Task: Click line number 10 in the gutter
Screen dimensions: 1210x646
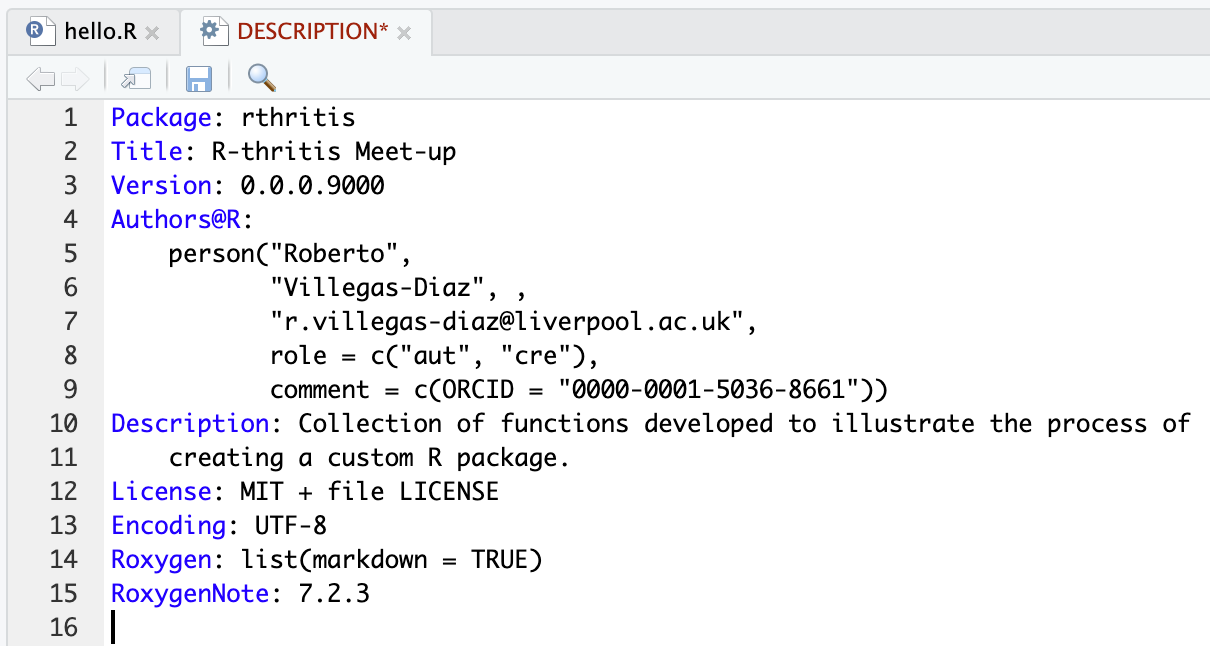Action: coord(63,423)
